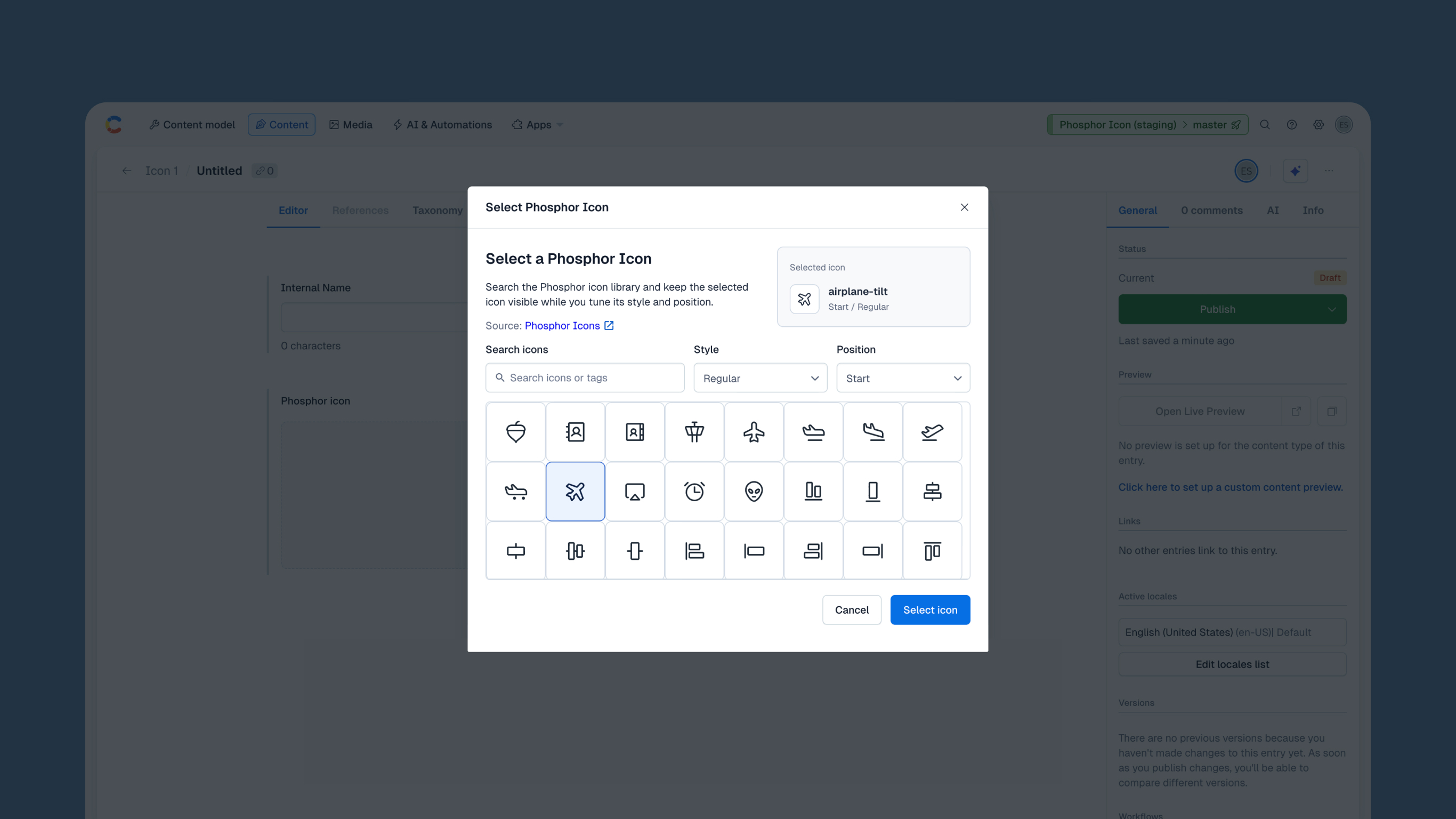Image resolution: width=1456 pixels, height=819 pixels.
Task: Select the align-top icon tile
Action: pos(932,550)
